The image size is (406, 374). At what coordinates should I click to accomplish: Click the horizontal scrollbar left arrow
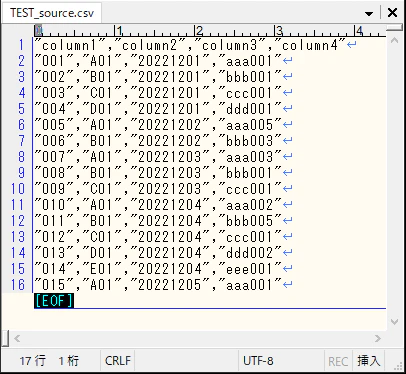pyautogui.click(x=17, y=339)
